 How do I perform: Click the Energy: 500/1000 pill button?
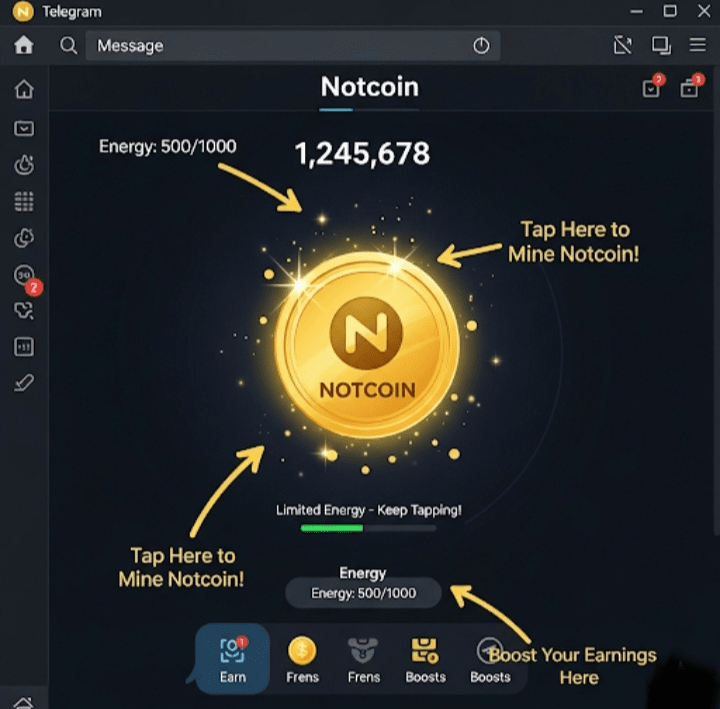(363, 593)
